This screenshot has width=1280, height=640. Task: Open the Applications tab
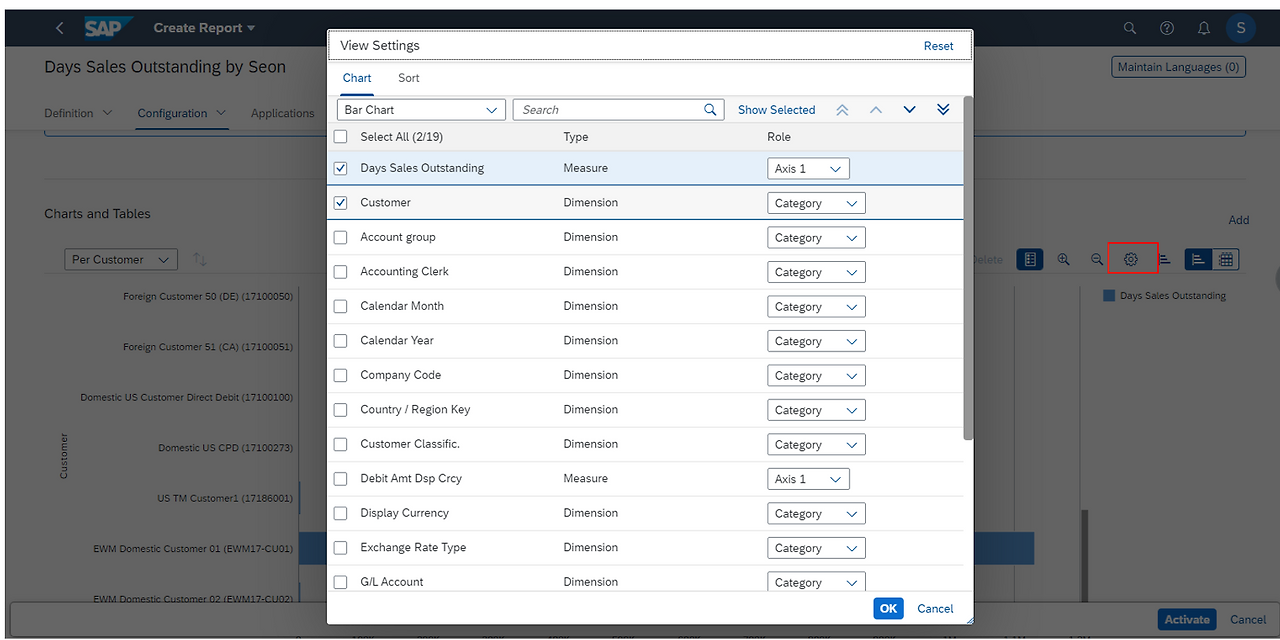283,113
